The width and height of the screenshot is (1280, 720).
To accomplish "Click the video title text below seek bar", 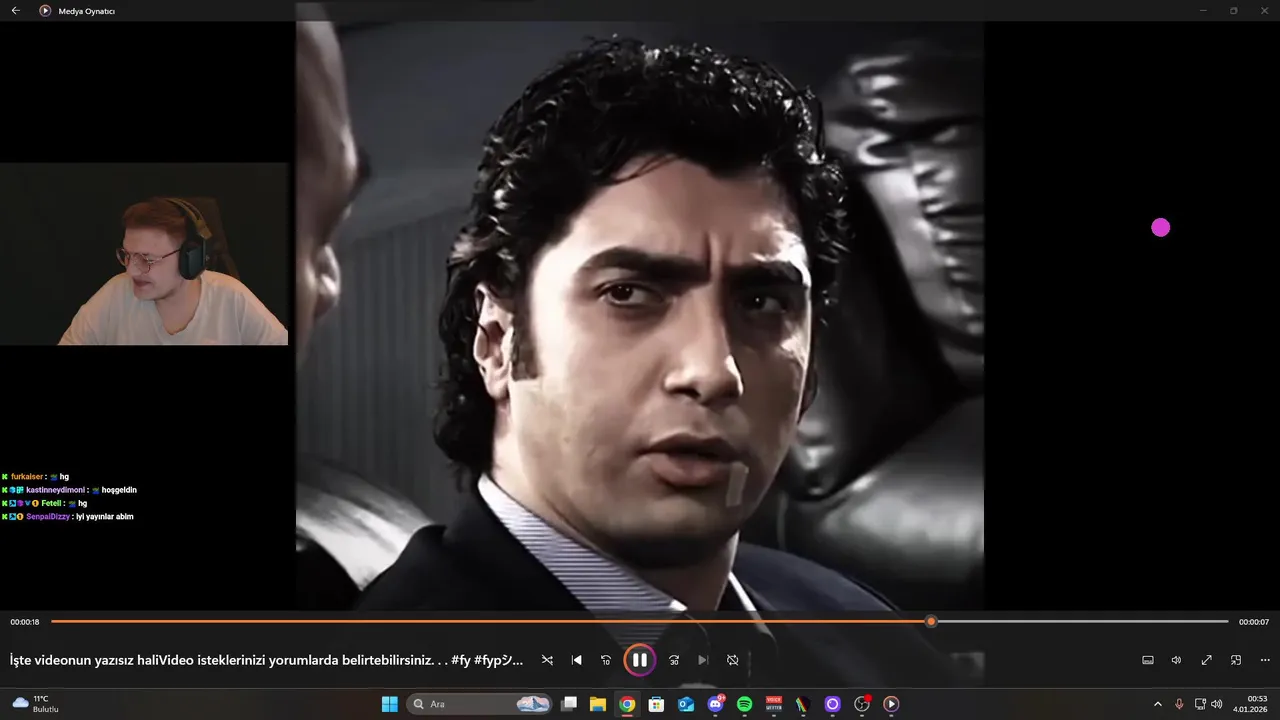I will [266, 660].
